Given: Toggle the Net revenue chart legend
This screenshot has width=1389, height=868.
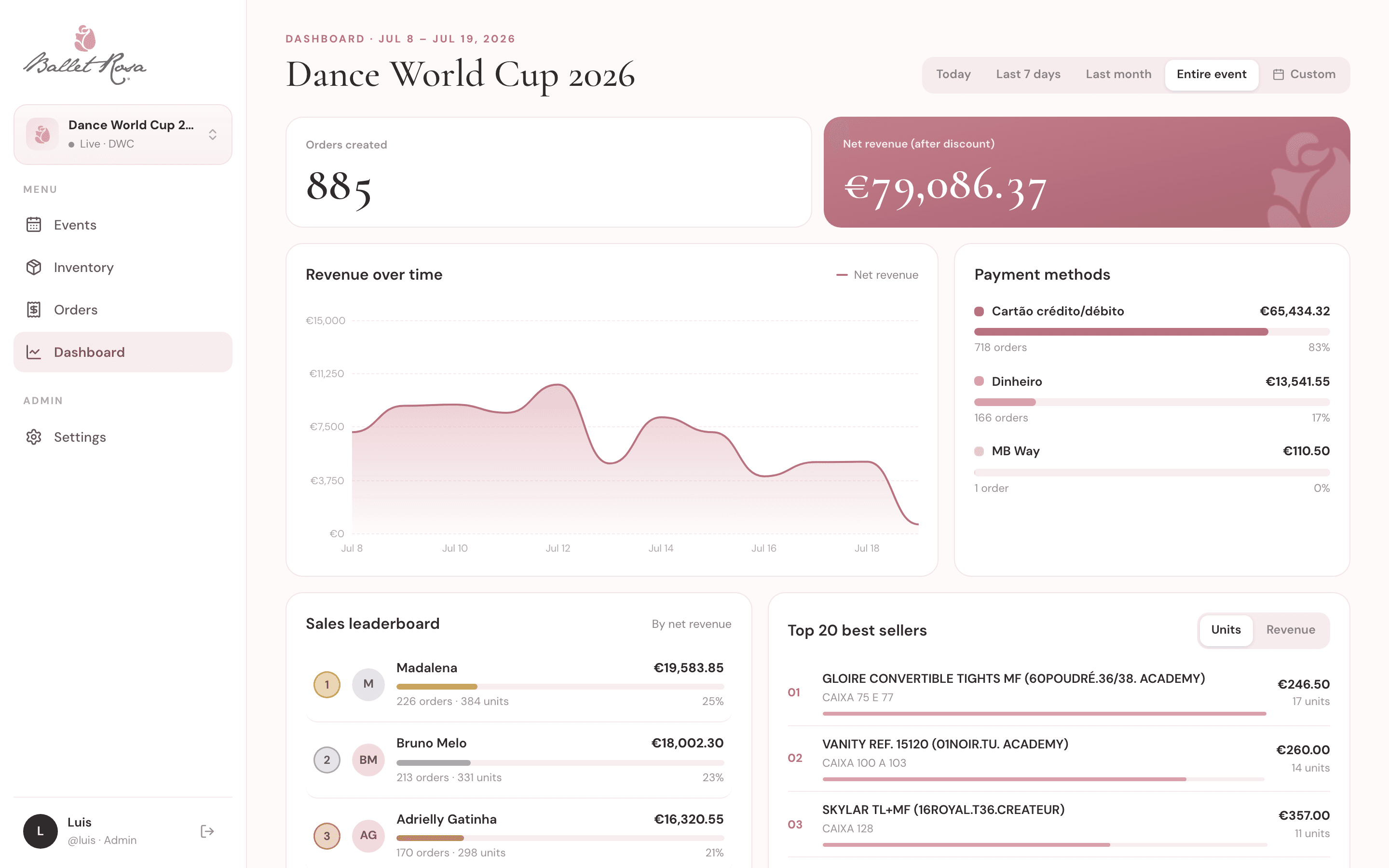Looking at the screenshot, I should 877,275.
